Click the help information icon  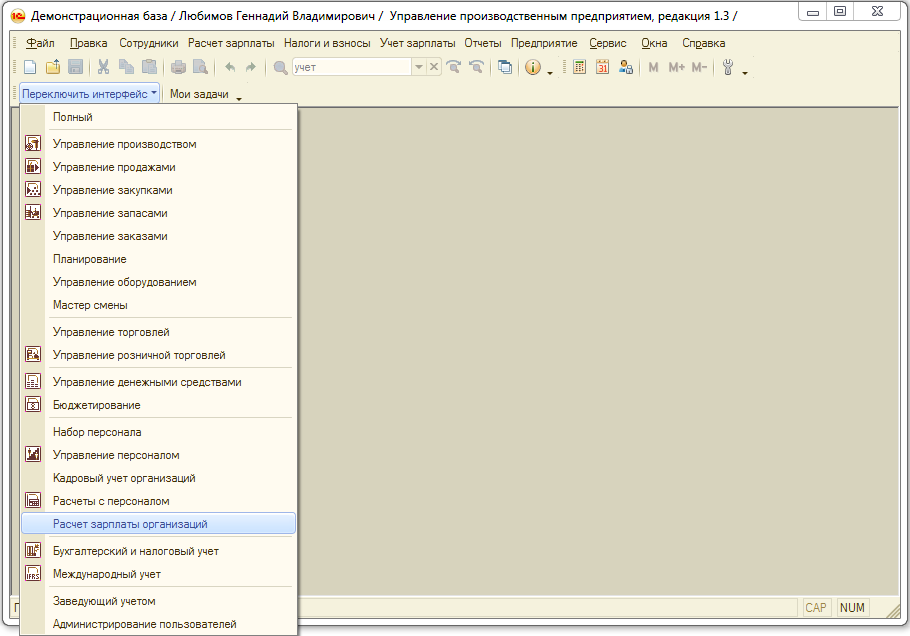pyautogui.click(x=532, y=67)
